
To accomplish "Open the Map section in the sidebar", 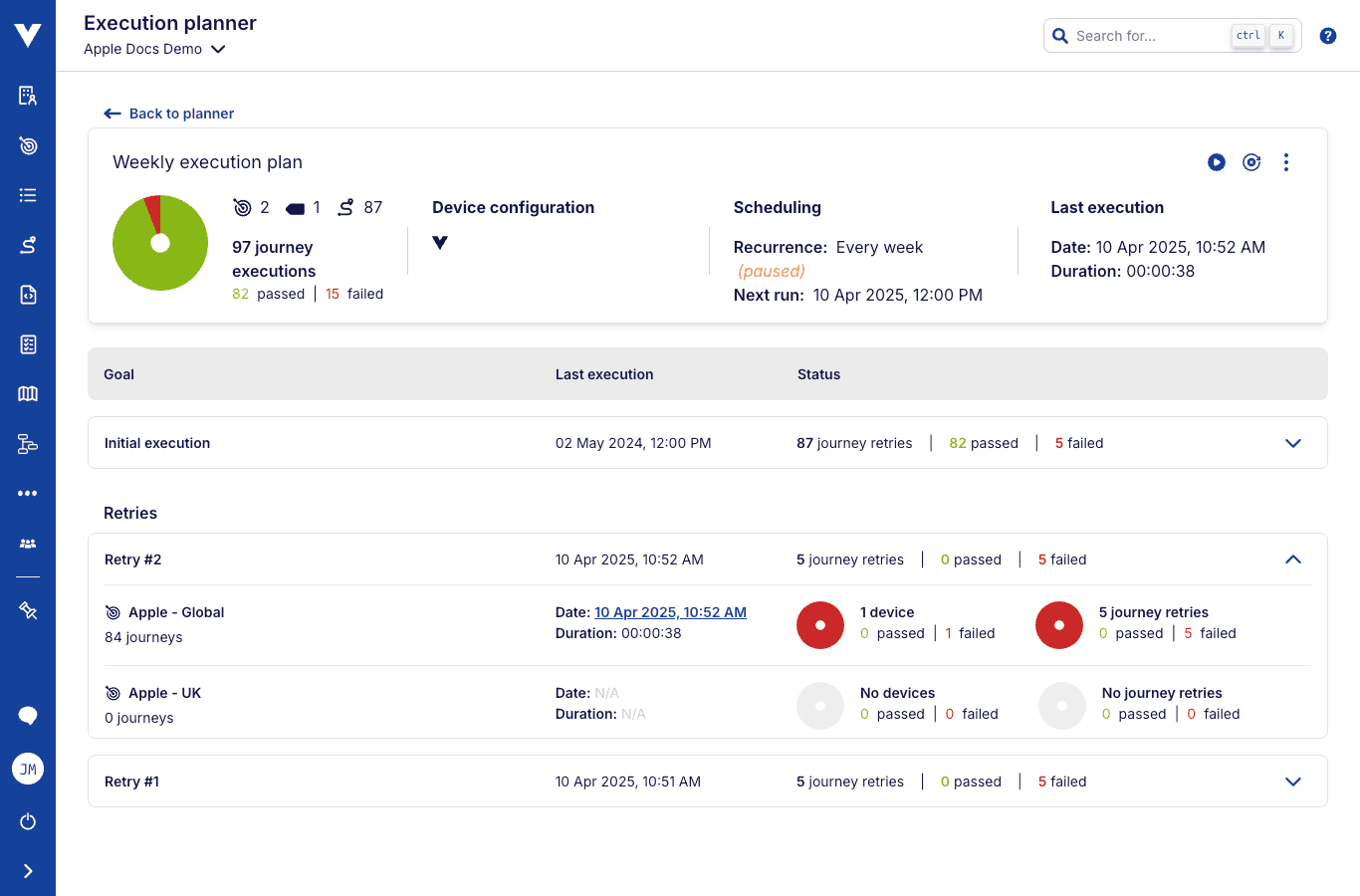I will (x=28, y=393).
